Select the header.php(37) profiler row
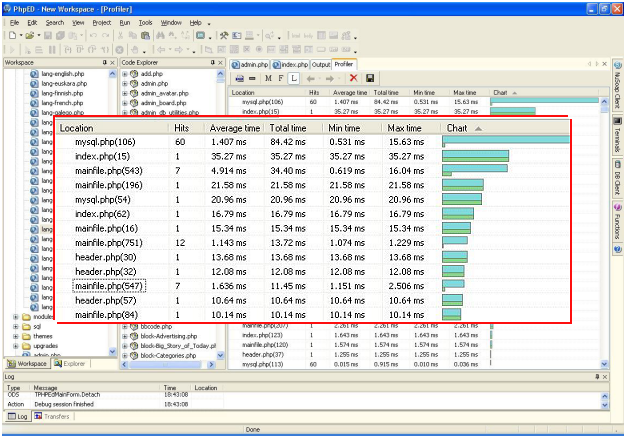This screenshot has width=625, height=437. pos(359,354)
